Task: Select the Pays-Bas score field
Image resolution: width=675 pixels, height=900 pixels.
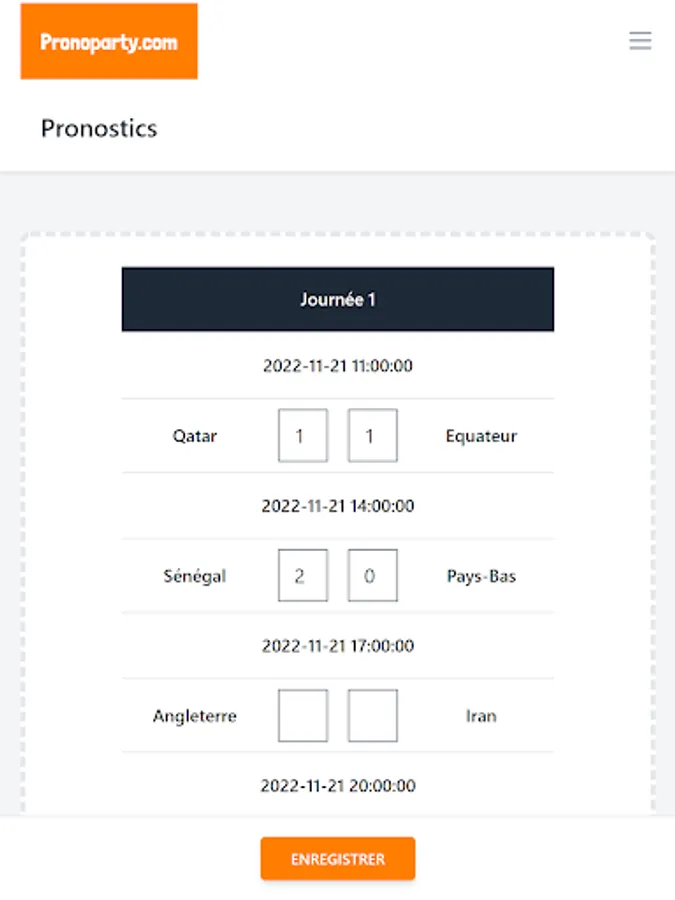Action: coord(372,576)
